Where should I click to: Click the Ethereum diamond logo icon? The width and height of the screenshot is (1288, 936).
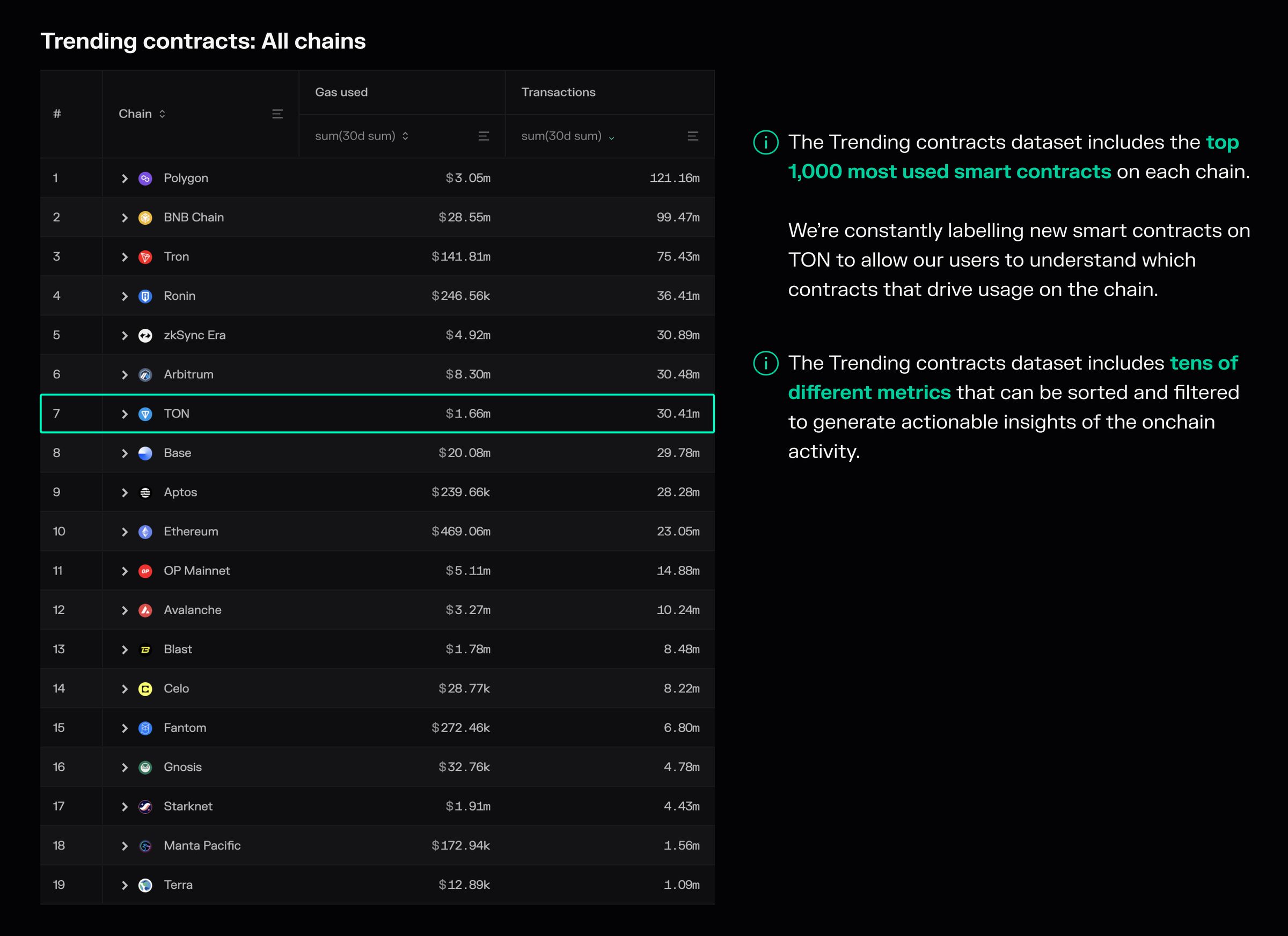click(x=145, y=532)
